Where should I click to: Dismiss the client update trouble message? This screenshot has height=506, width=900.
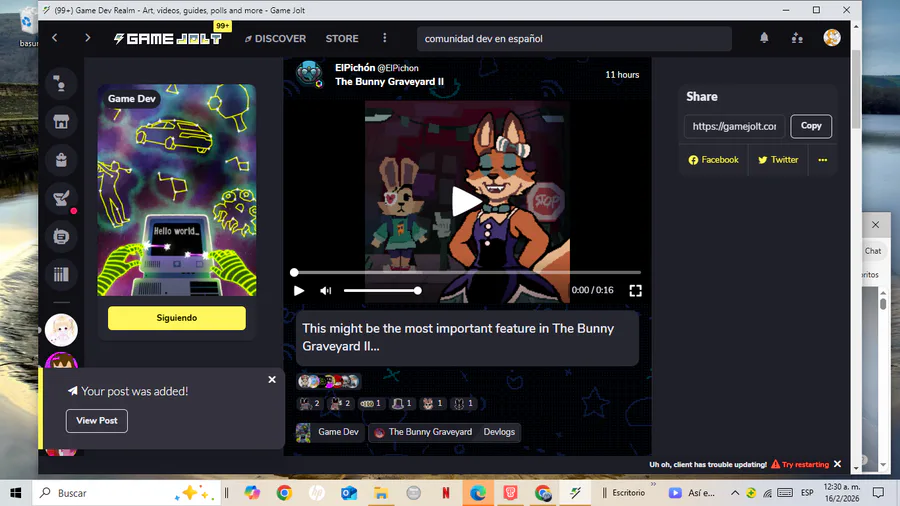(x=837, y=464)
